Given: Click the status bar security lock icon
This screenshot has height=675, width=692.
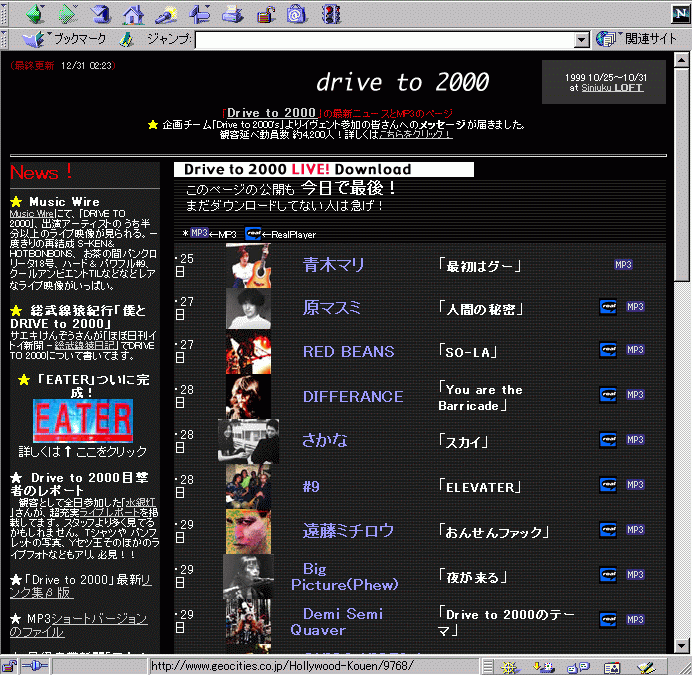Looking at the screenshot, I should (x=8, y=666).
